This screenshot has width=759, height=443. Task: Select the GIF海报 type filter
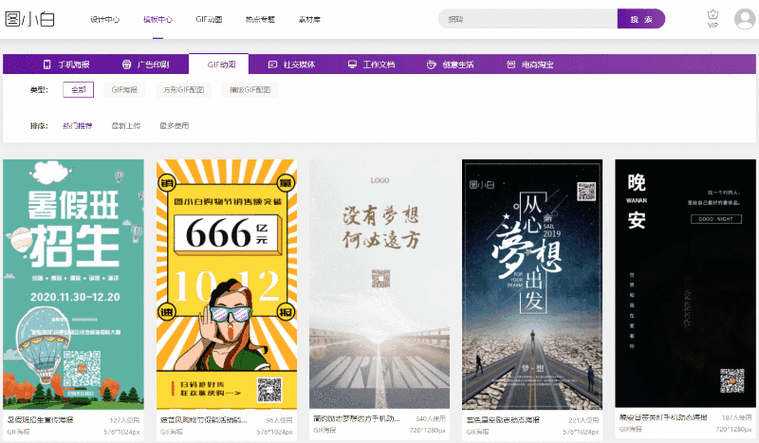click(126, 90)
